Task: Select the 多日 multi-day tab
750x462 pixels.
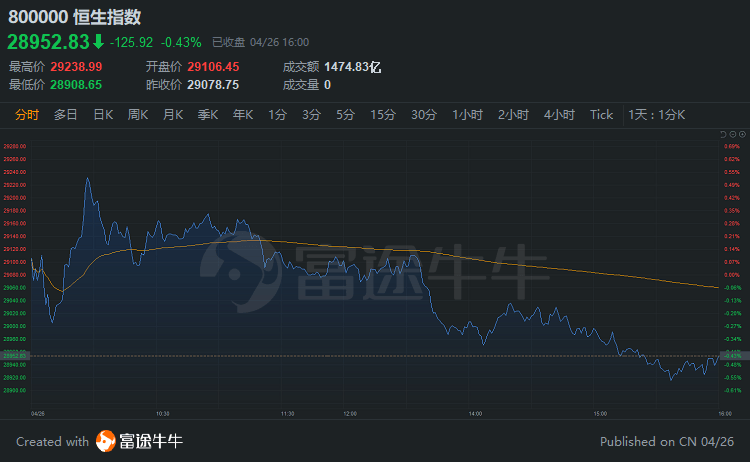Action: coord(66,115)
